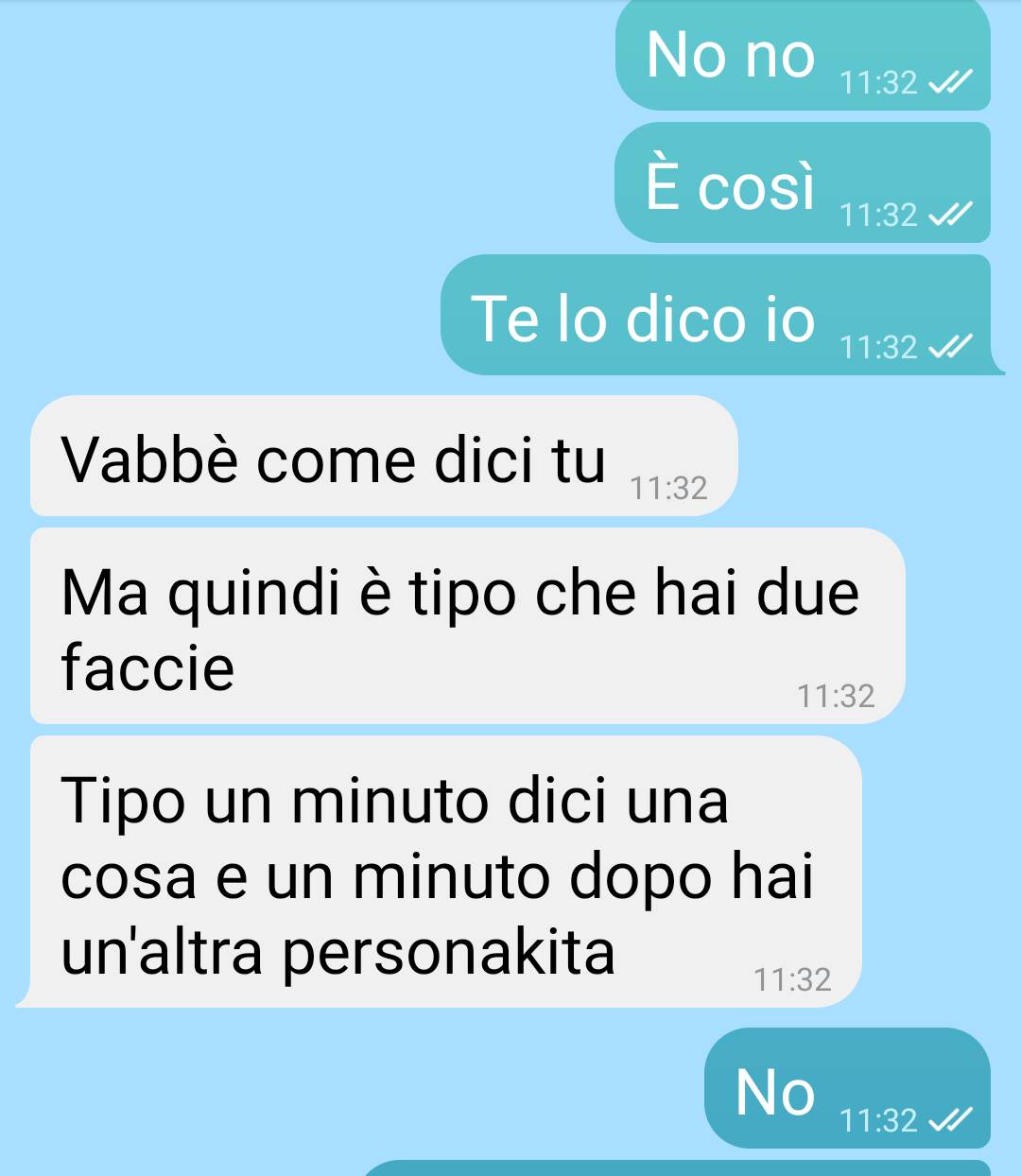Select the single 'No' reply bubble

pos(847,1088)
